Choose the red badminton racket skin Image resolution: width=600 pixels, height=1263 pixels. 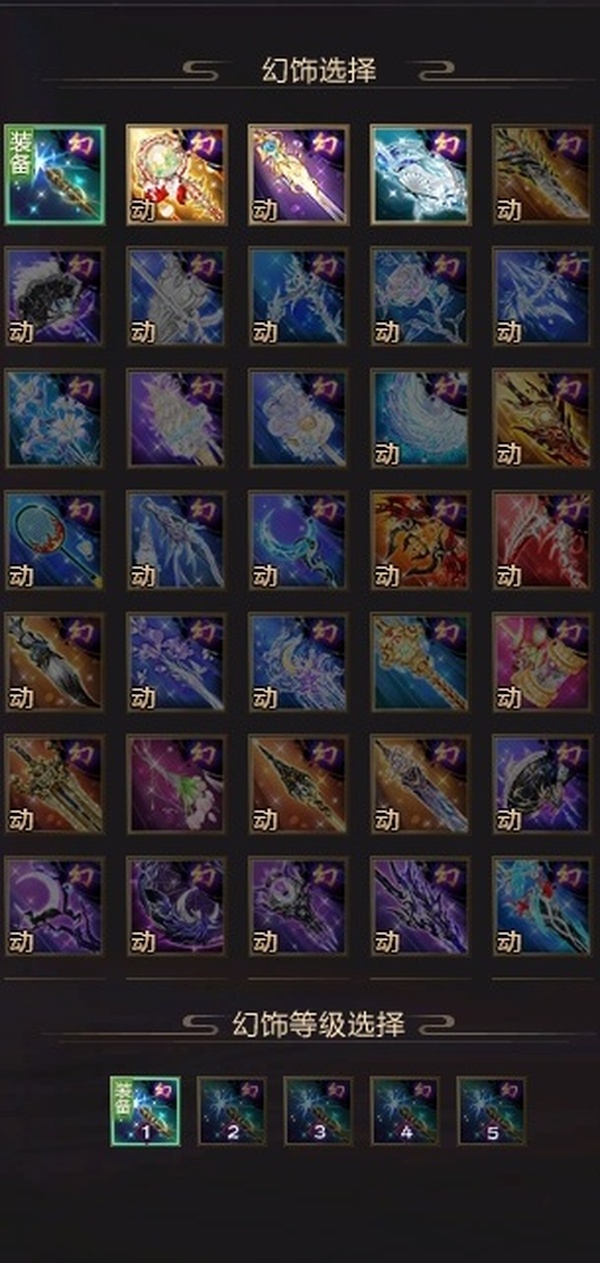click(55, 541)
